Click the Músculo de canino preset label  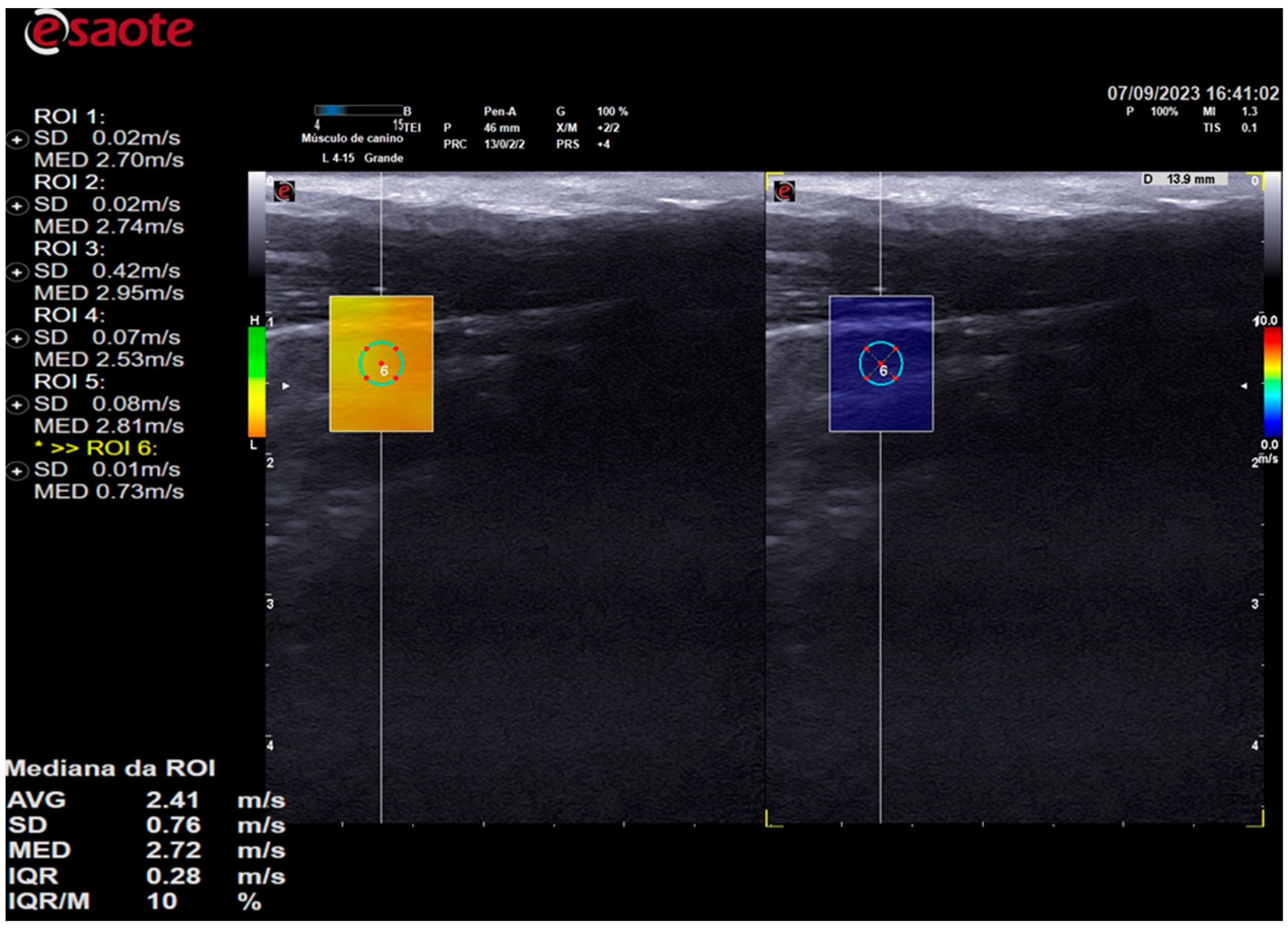tap(352, 138)
